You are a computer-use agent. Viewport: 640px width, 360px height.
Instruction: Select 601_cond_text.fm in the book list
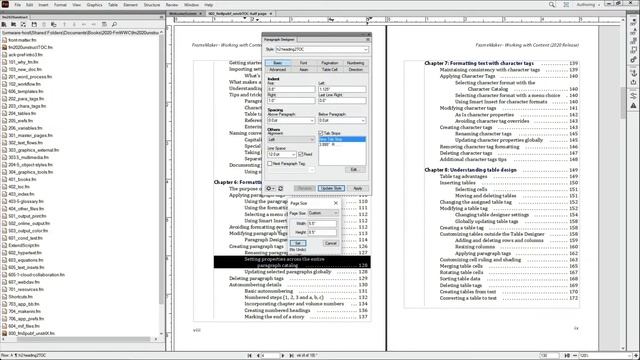pos(25,238)
